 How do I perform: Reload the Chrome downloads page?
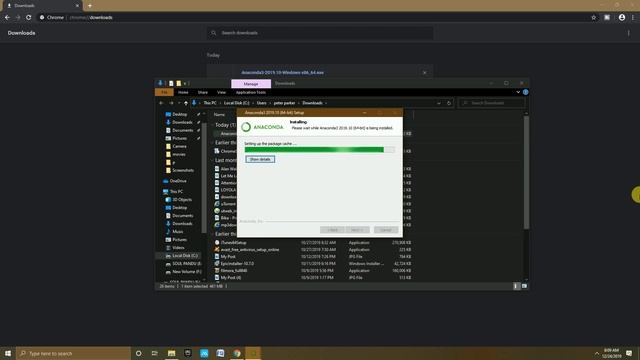click(x=28, y=18)
